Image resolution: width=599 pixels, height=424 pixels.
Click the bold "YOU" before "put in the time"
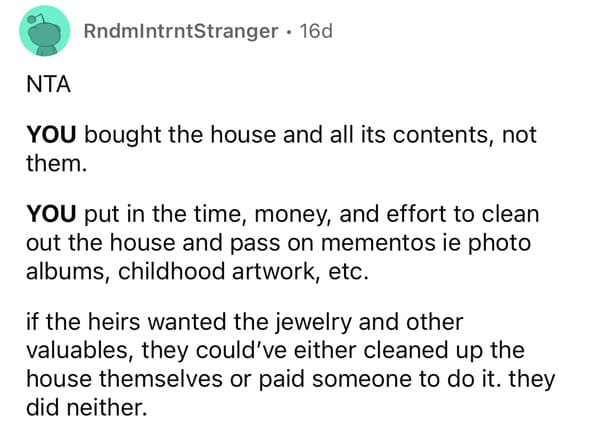pos(51,214)
